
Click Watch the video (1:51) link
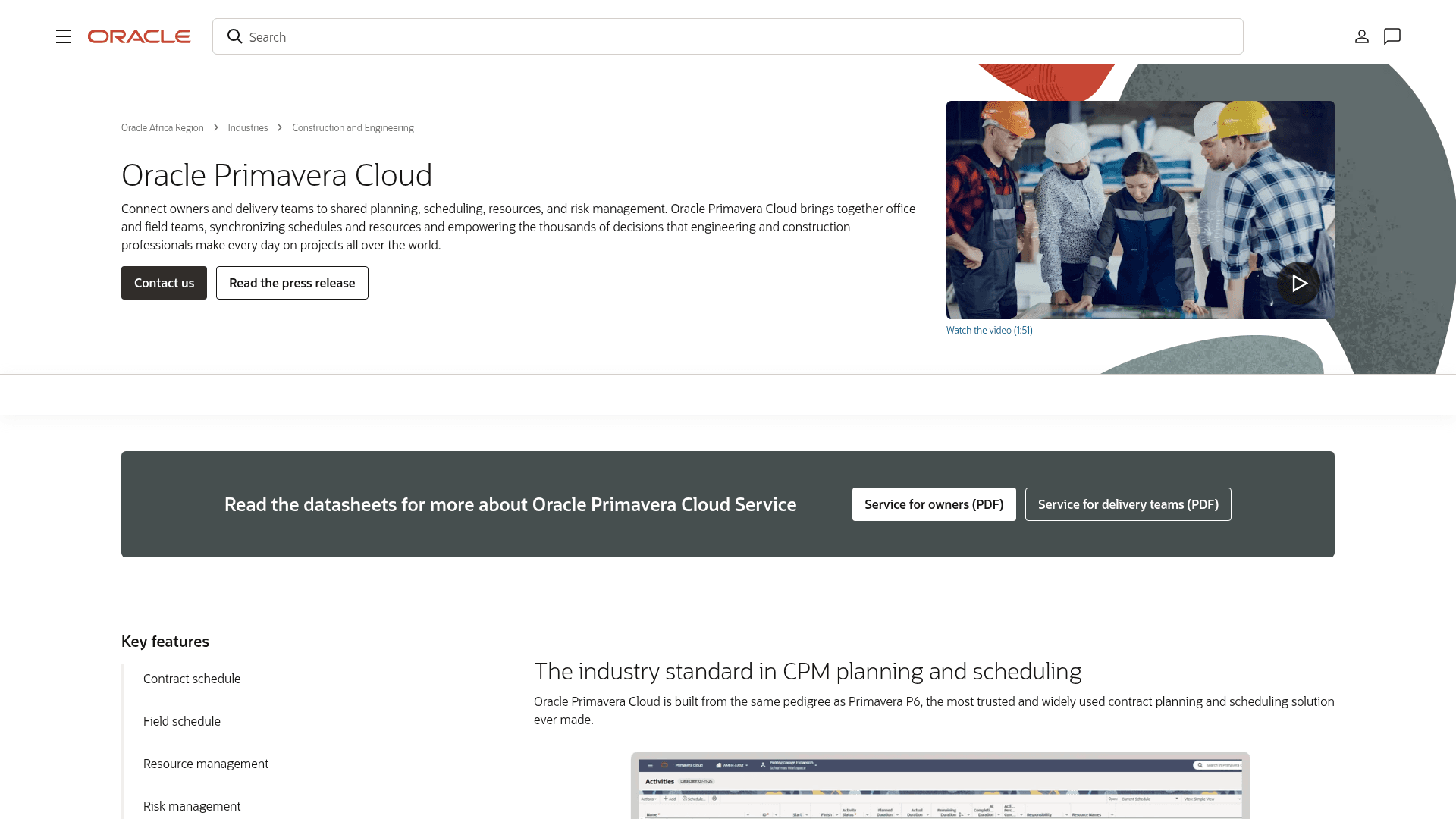tap(990, 330)
